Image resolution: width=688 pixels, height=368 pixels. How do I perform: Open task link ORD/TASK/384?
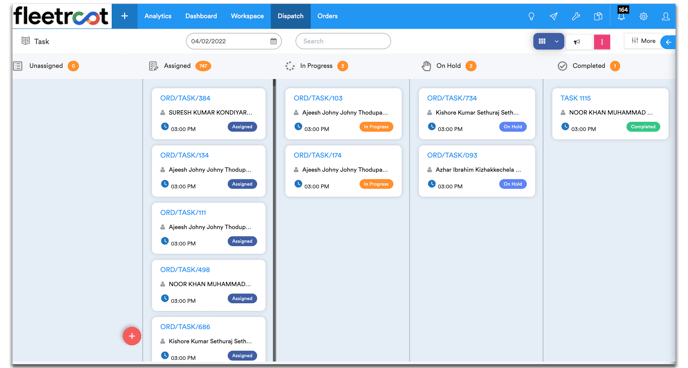[185, 98]
